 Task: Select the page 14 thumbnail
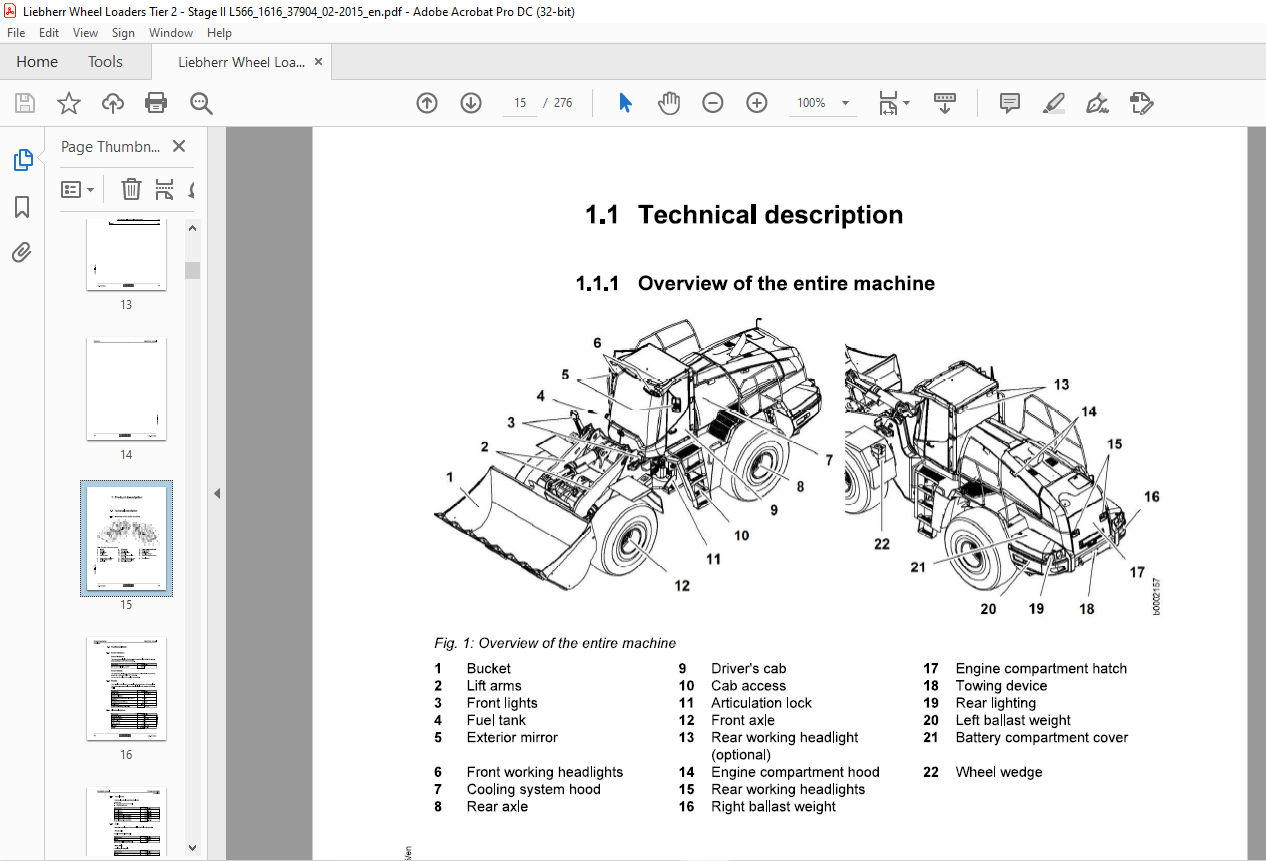point(126,389)
